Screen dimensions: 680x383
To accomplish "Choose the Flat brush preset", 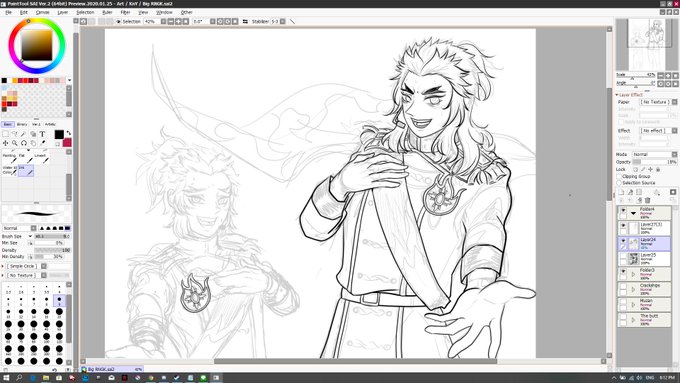I will click(x=26, y=158).
